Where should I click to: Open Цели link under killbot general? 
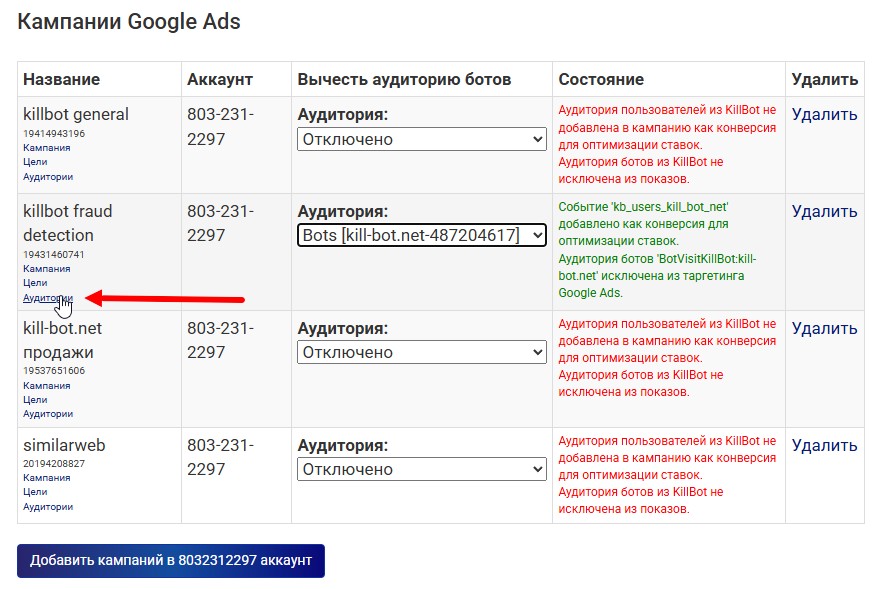[x=35, y=162]
